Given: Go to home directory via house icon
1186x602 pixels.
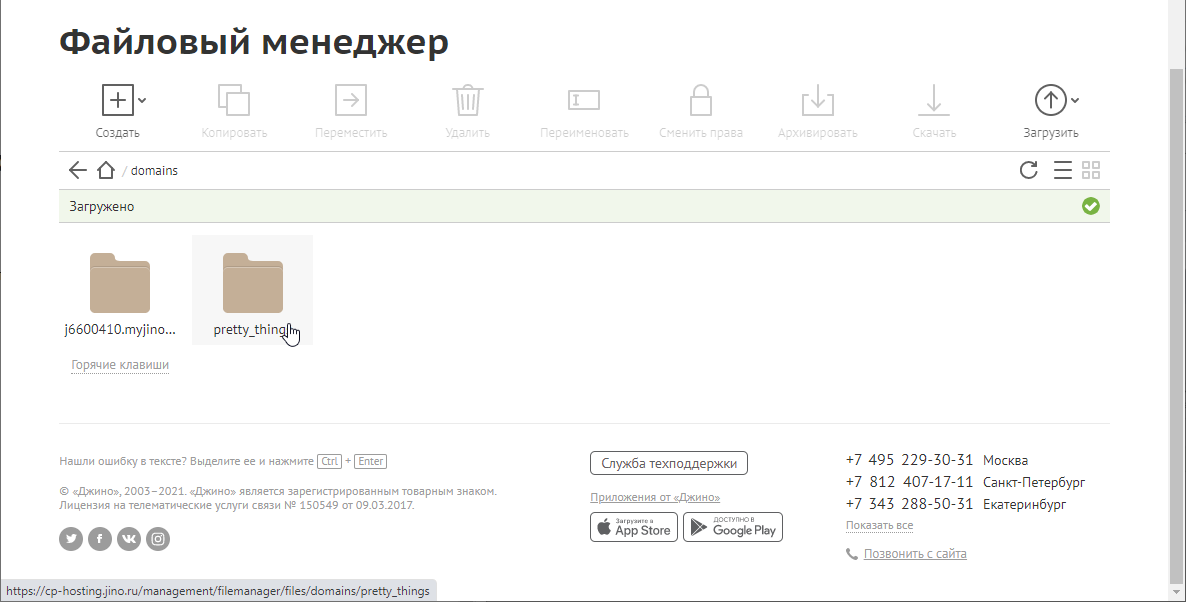Looking at the screenshot, I should [106, 170].
